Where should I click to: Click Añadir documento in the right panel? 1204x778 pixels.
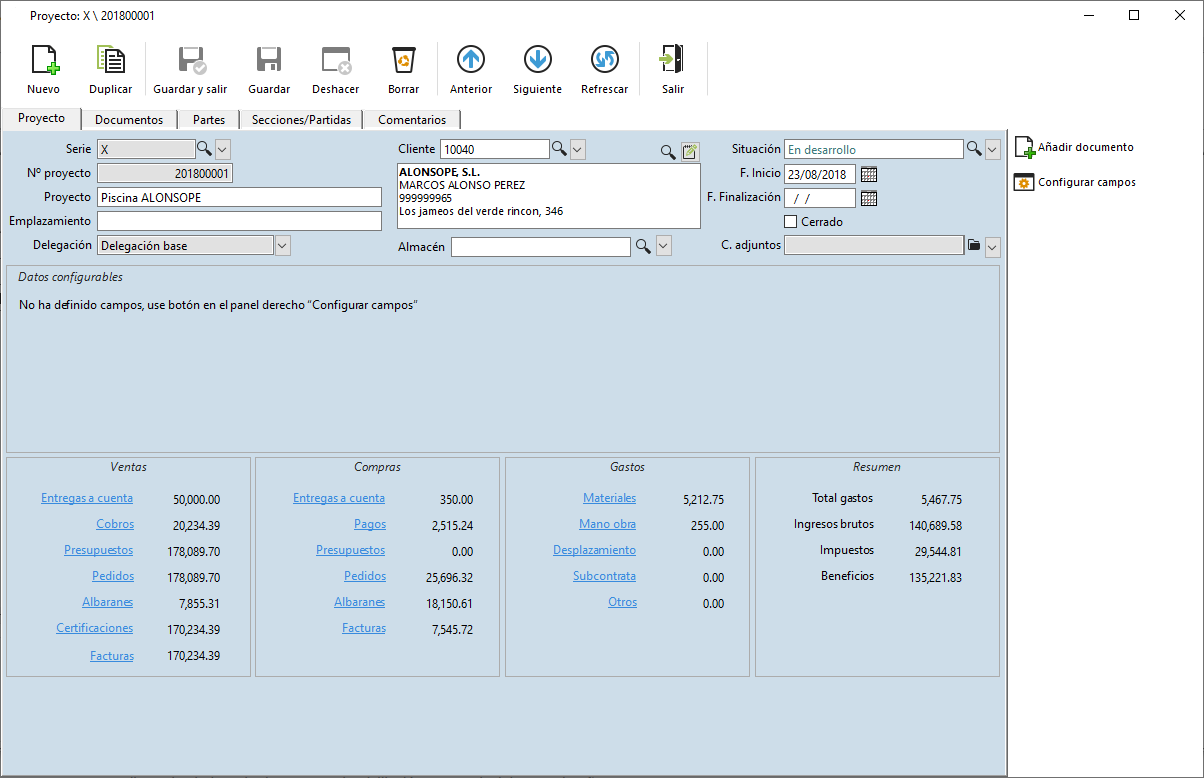(x=1075, y=148)
